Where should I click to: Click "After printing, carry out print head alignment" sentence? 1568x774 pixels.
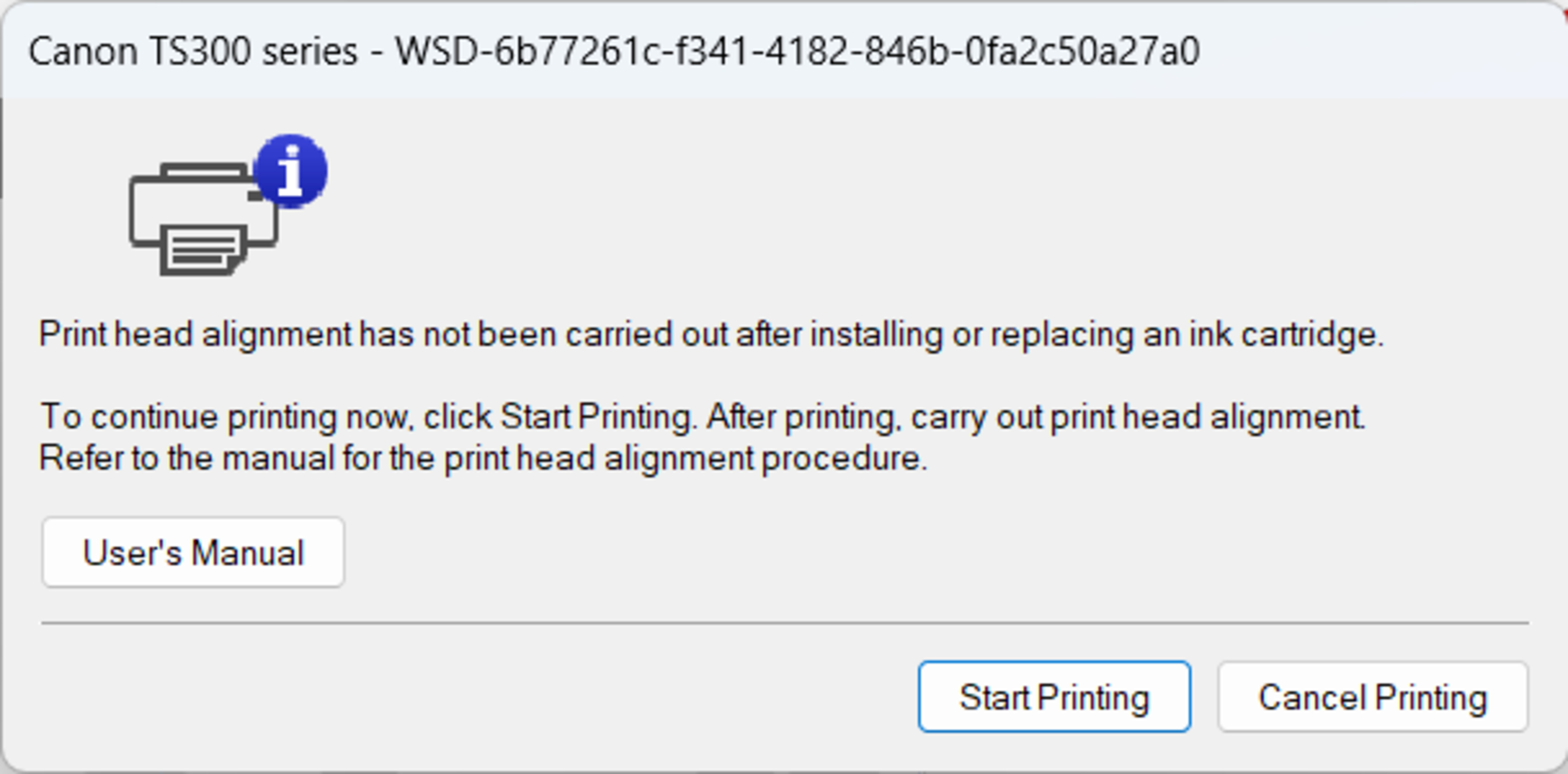click(1035, 417)
